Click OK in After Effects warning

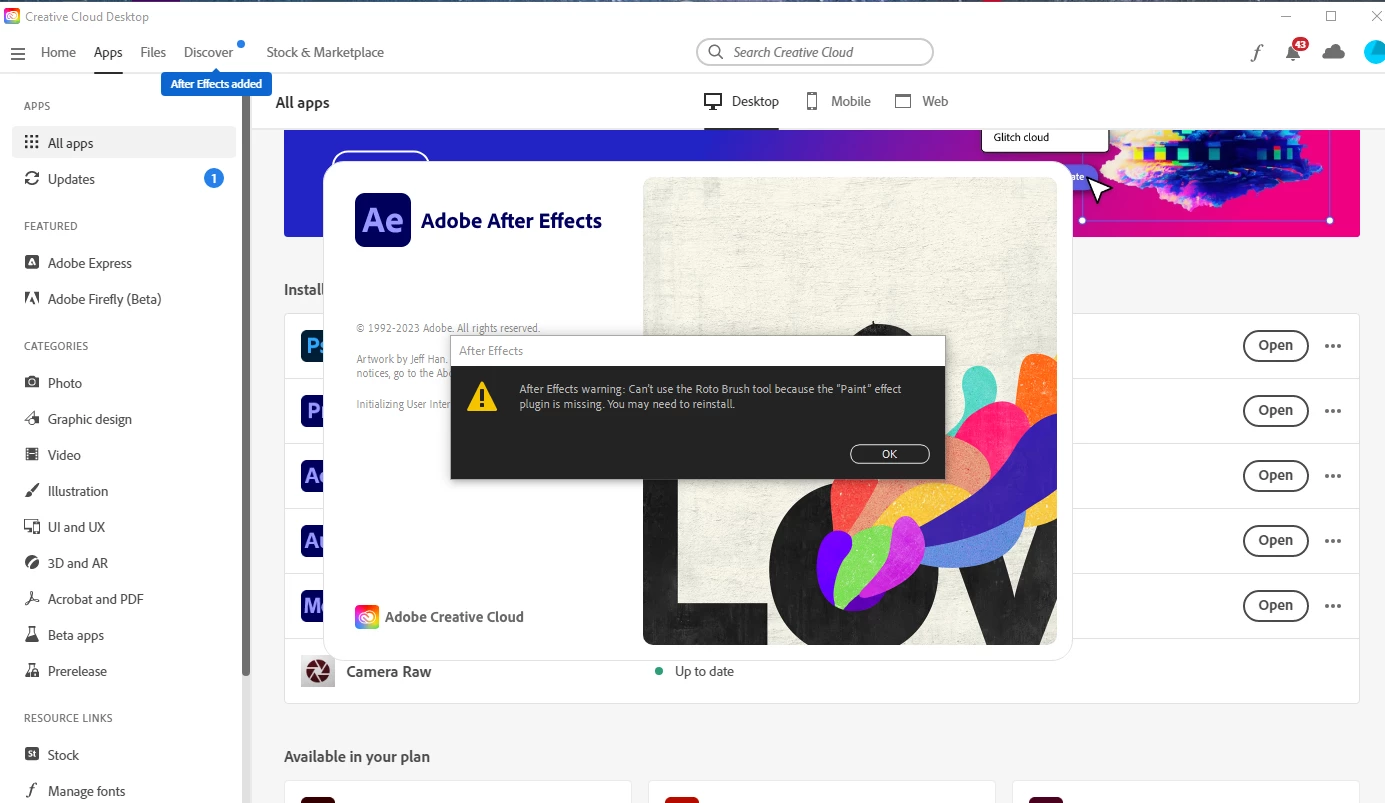(x=890, y=454)
